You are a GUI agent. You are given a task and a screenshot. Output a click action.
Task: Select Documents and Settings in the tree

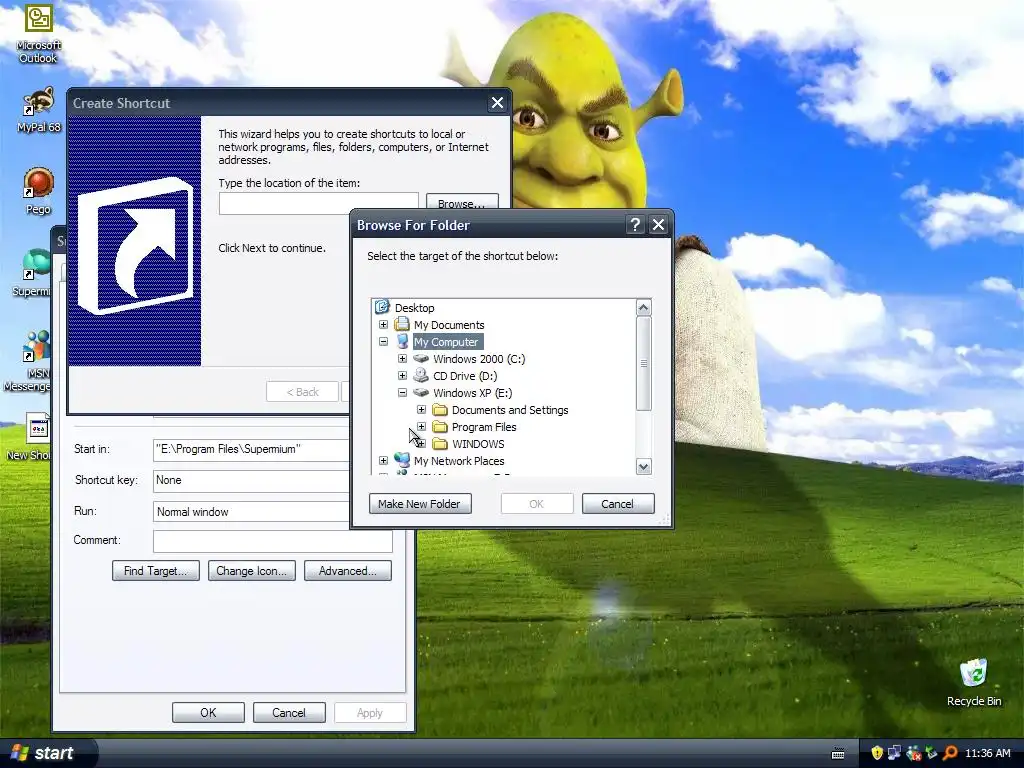(x=510, y=410)
